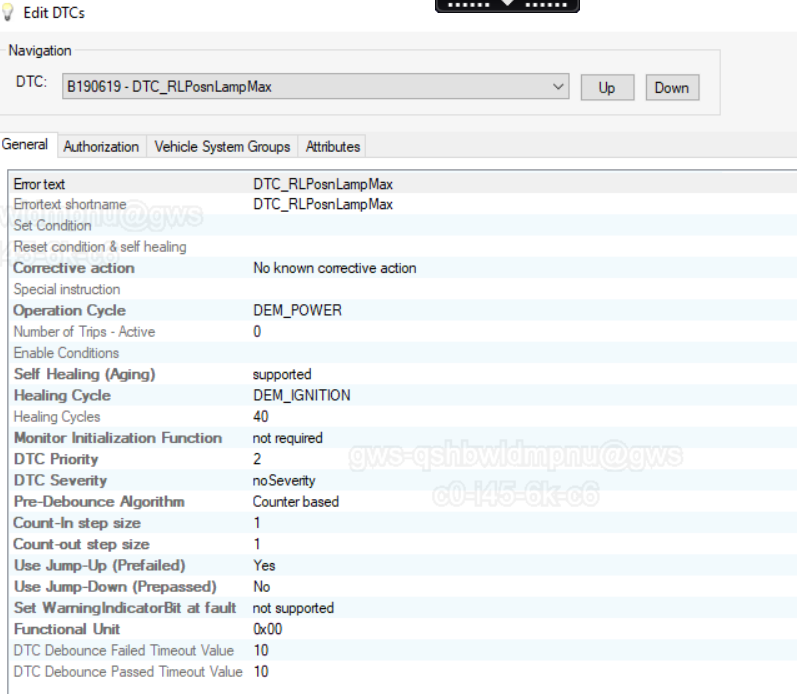This screenshot has width=797, height=694.
Task: Select the Corrective action property label
Action: (74, 268)
